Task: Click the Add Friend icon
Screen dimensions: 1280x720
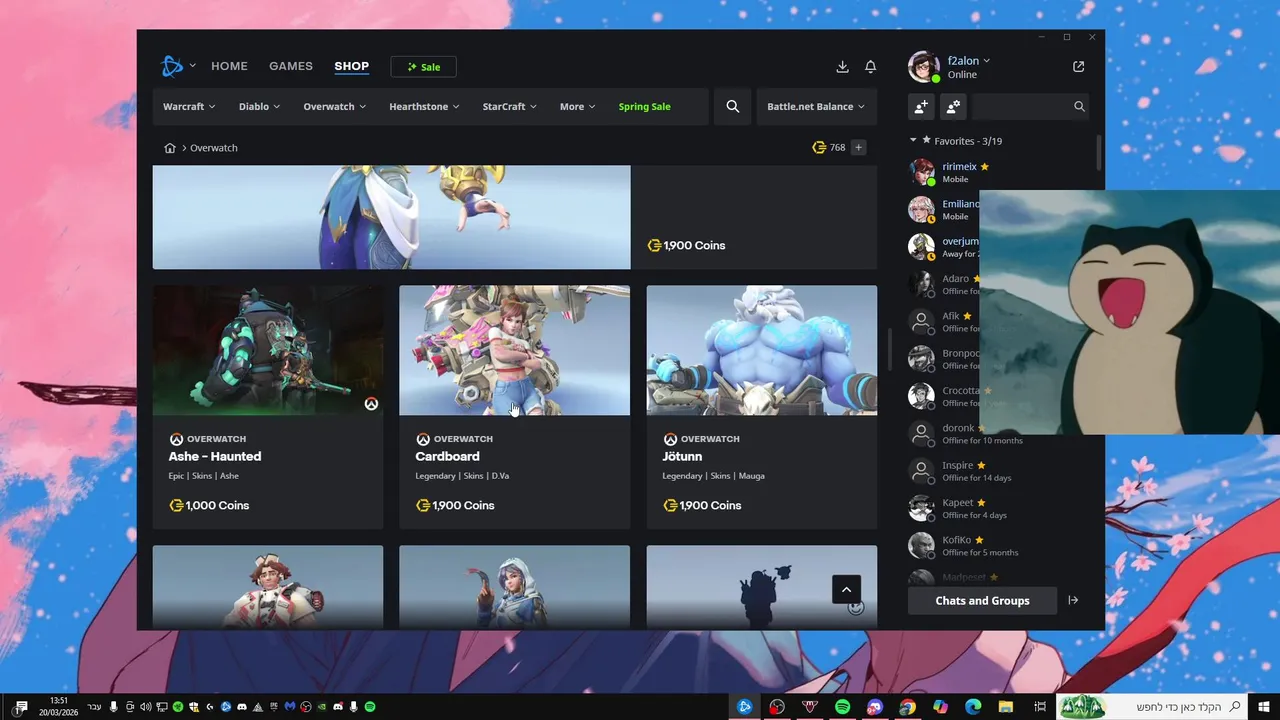Action: click(921, 107)
